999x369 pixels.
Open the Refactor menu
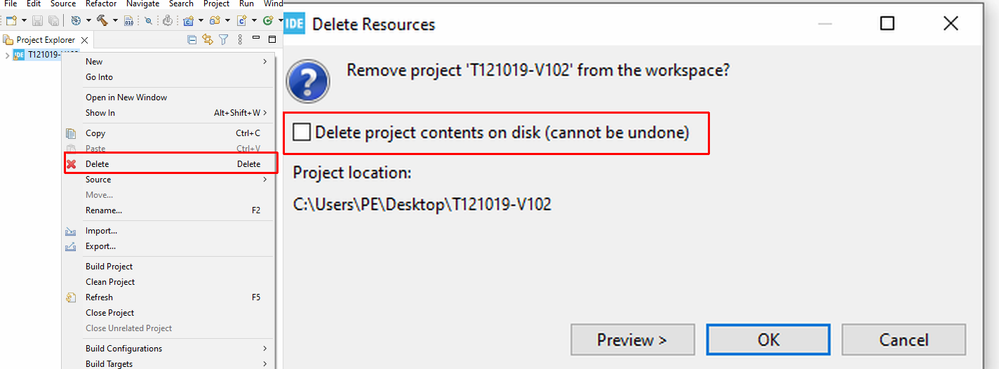pyautogui.click(x=101, y=4)
